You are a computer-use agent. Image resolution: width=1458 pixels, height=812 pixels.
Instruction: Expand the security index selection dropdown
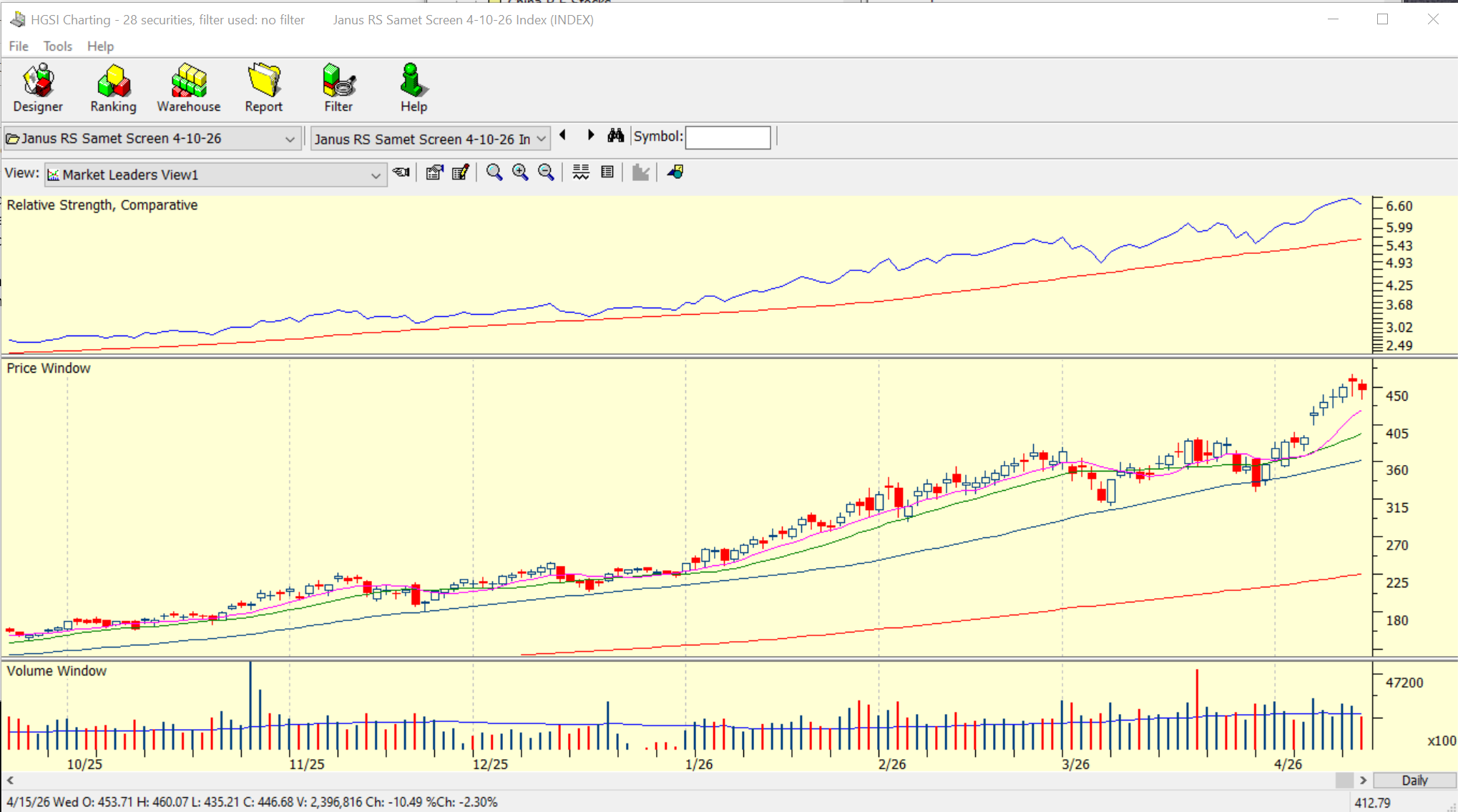pos(542,139)
